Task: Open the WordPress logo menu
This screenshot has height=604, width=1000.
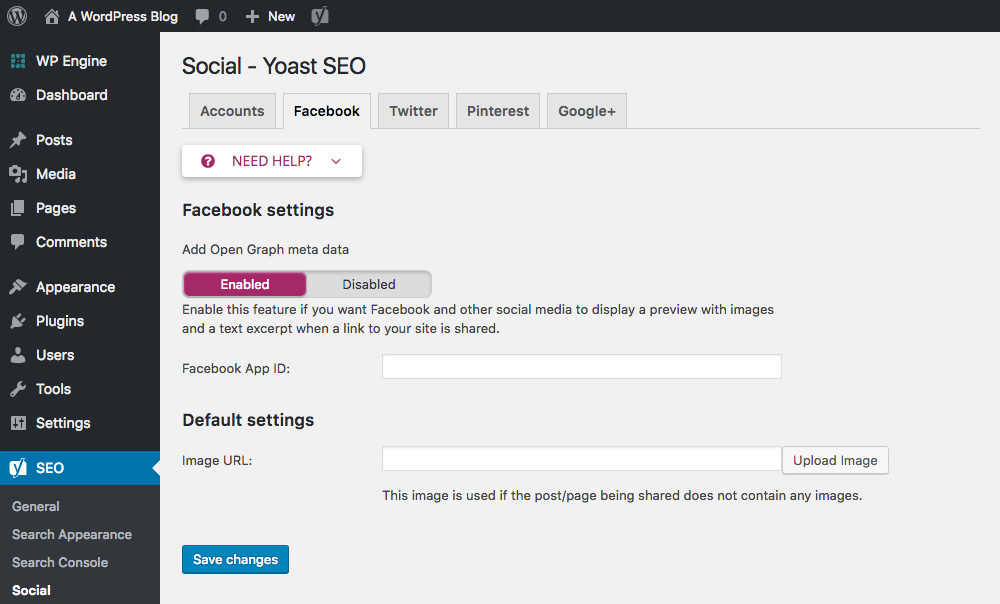Action: coord(17,16)
